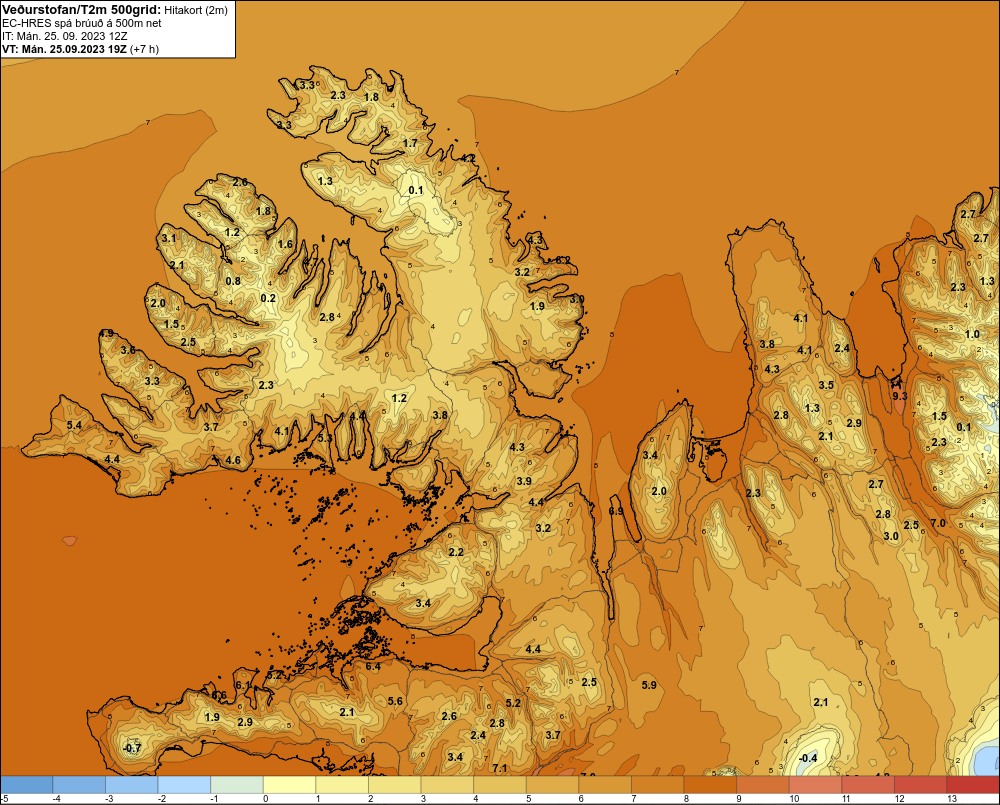Image resolution: width=1000 pixels, height=805 pixels.
Task: Click the '6.1' temperature value
Action: (x=242, y=686)
